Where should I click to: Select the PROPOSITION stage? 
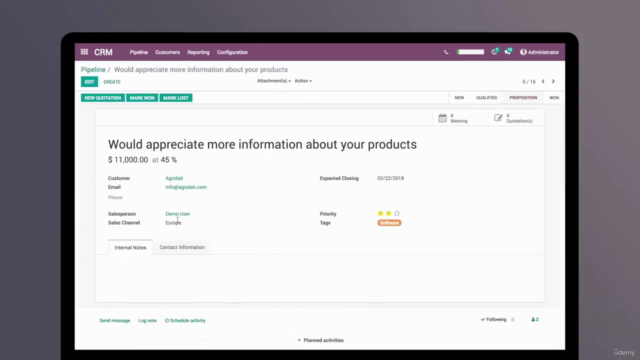pos(523,98)
